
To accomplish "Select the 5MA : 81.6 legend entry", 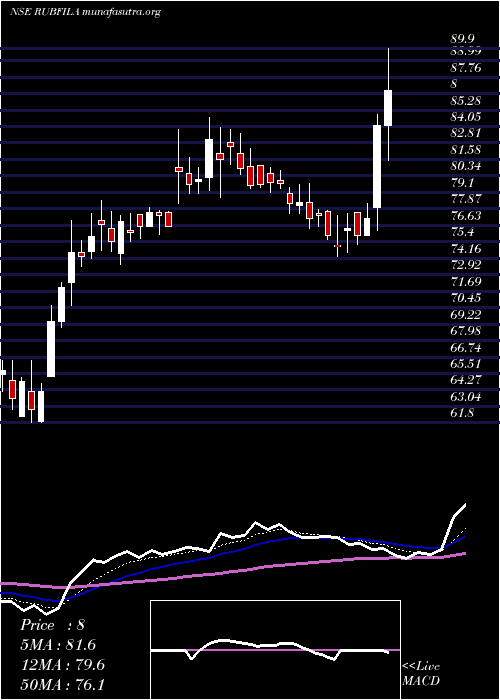I will click(x=58, y=645).
